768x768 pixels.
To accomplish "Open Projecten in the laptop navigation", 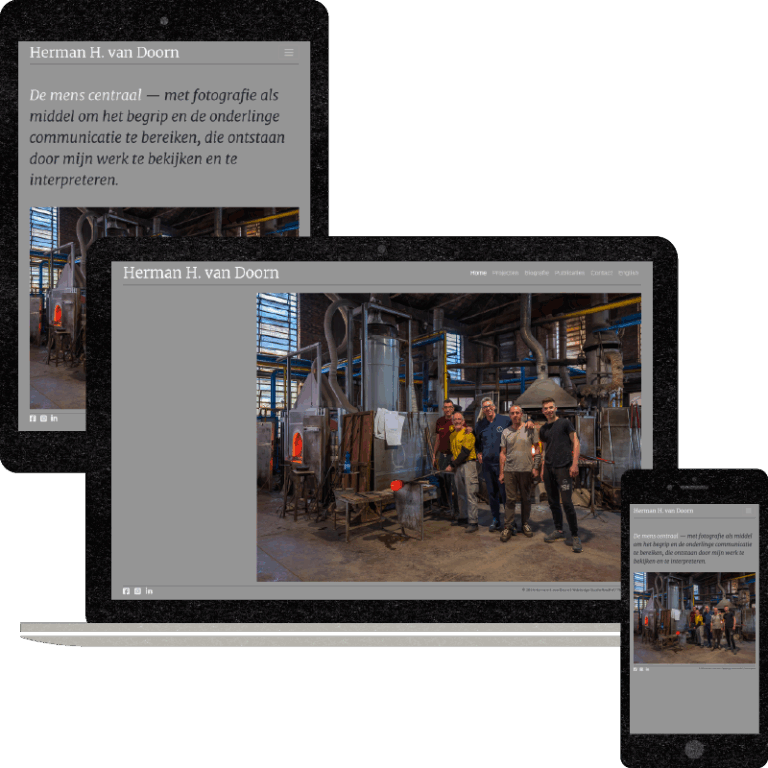I will tap(505, 273).
